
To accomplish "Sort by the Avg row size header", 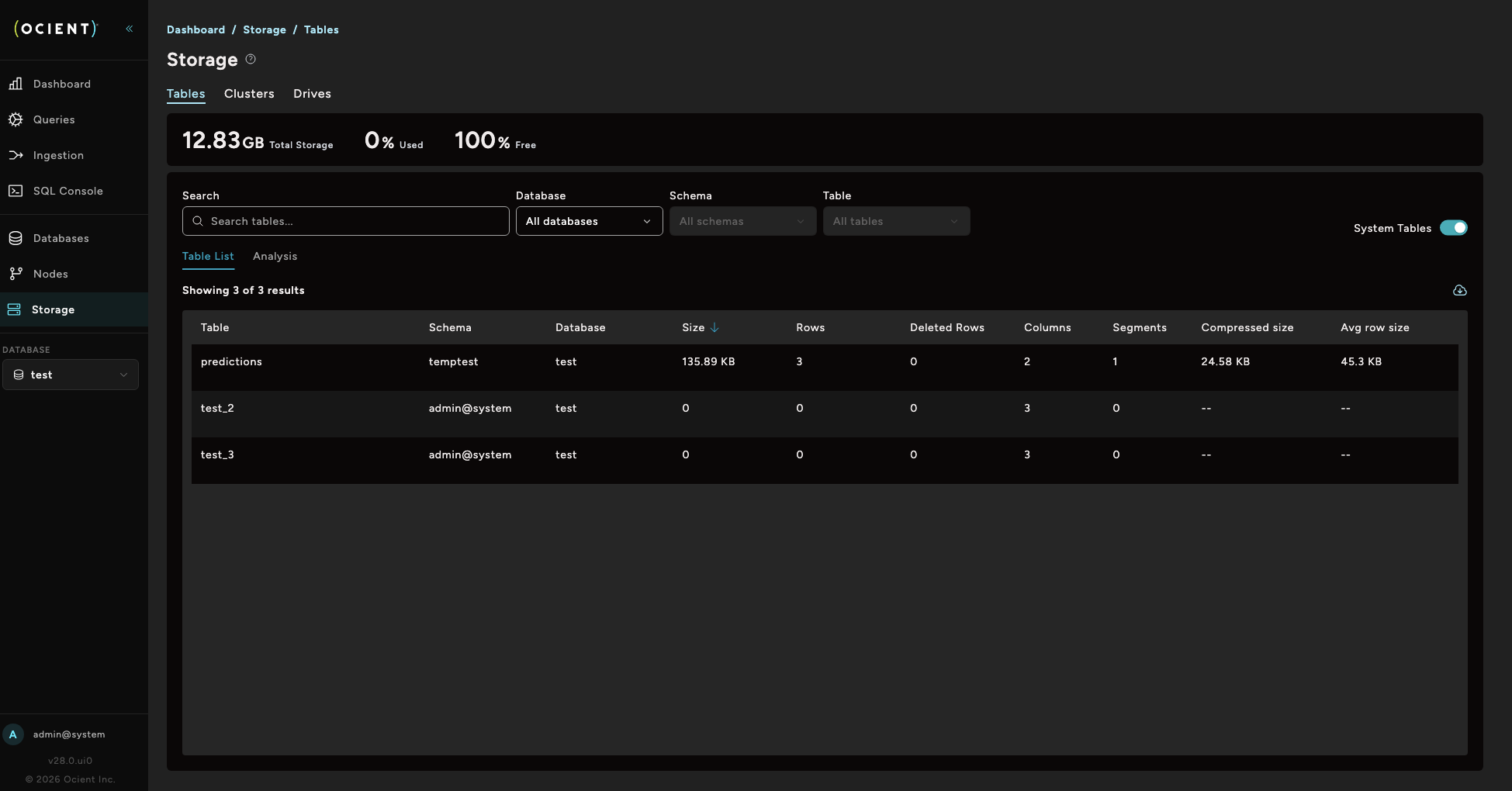I will coord(1375,327).
